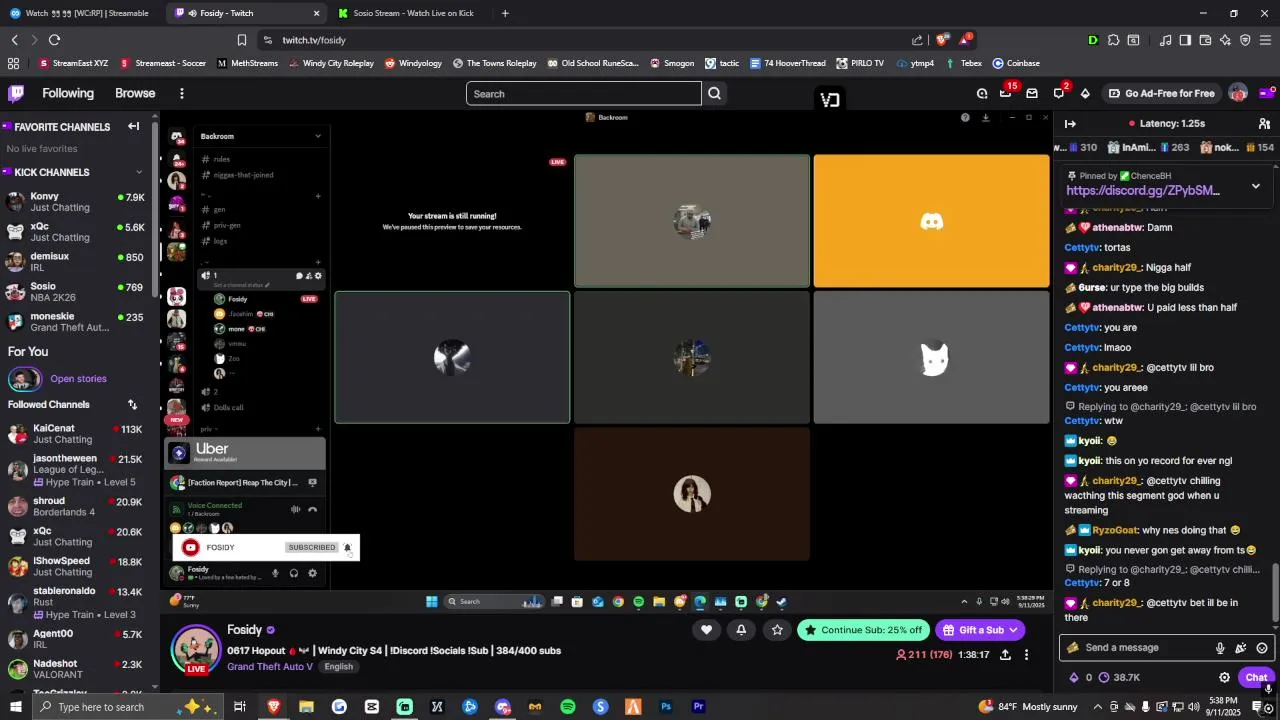Open the chat community users icon
Screen dimensions: 1280x720
pos(1264,123)
